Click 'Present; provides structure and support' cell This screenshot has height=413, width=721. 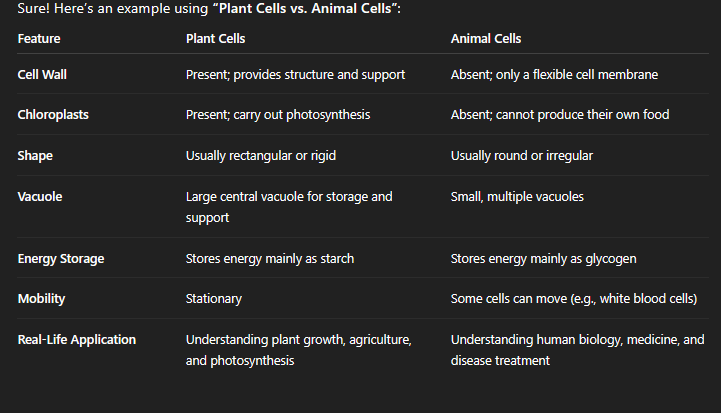tap(295, 75)
